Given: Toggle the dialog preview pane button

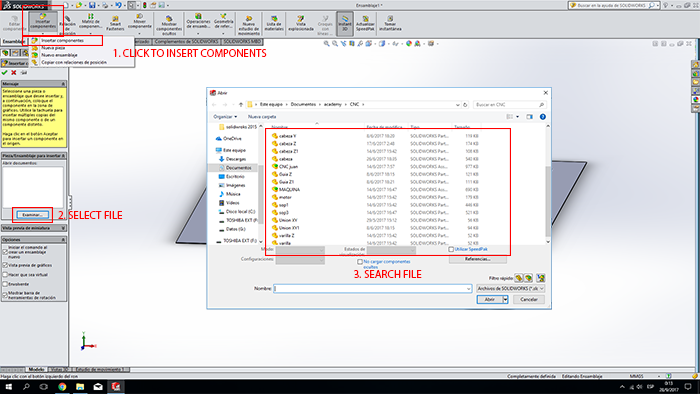Looking at the screenshot, I should 529,117.
